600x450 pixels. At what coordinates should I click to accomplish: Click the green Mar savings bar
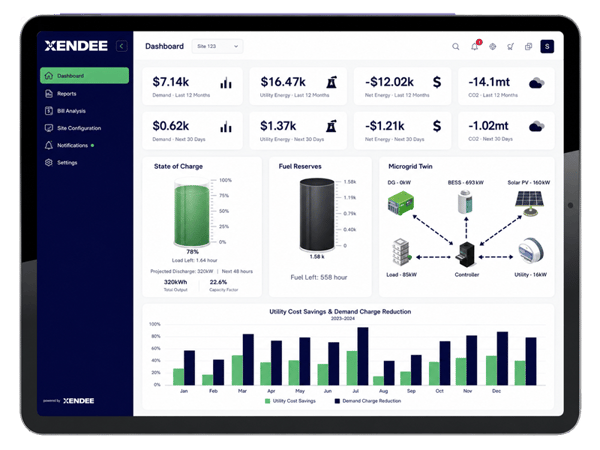tap(237, 370)
